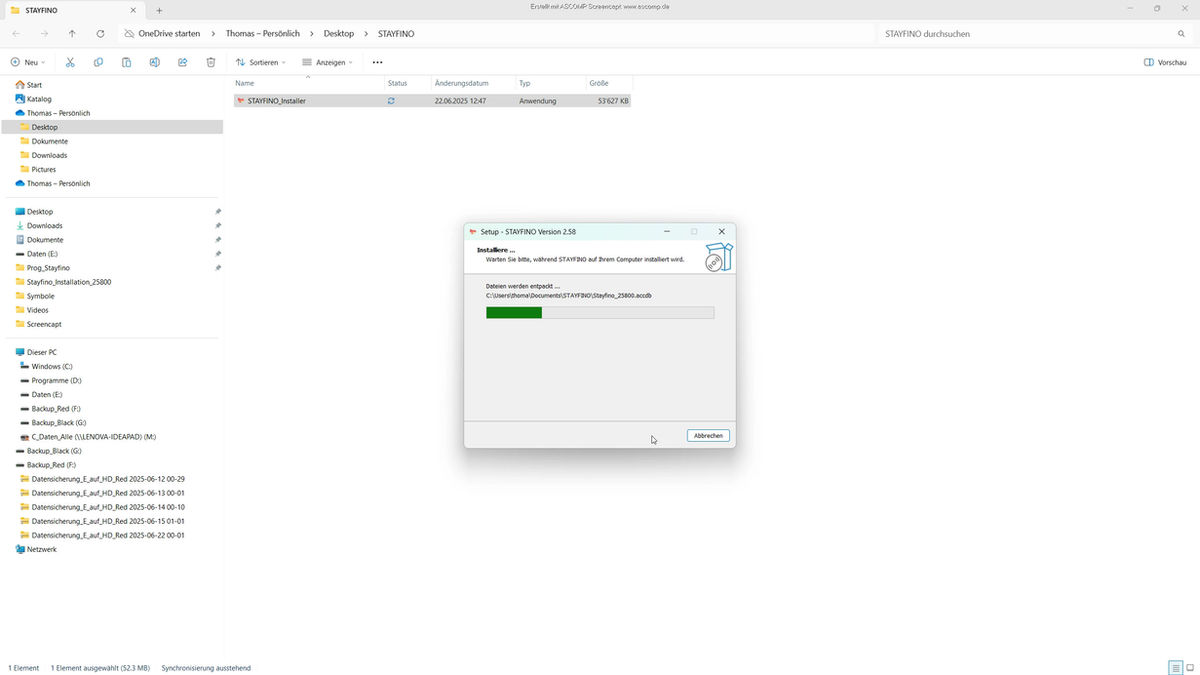Image resolution: width=1200 pixels, height=675 pixels.
Task: Click the sync status icon of STAYFINO_Installer
Action: [x=391, y=101]
